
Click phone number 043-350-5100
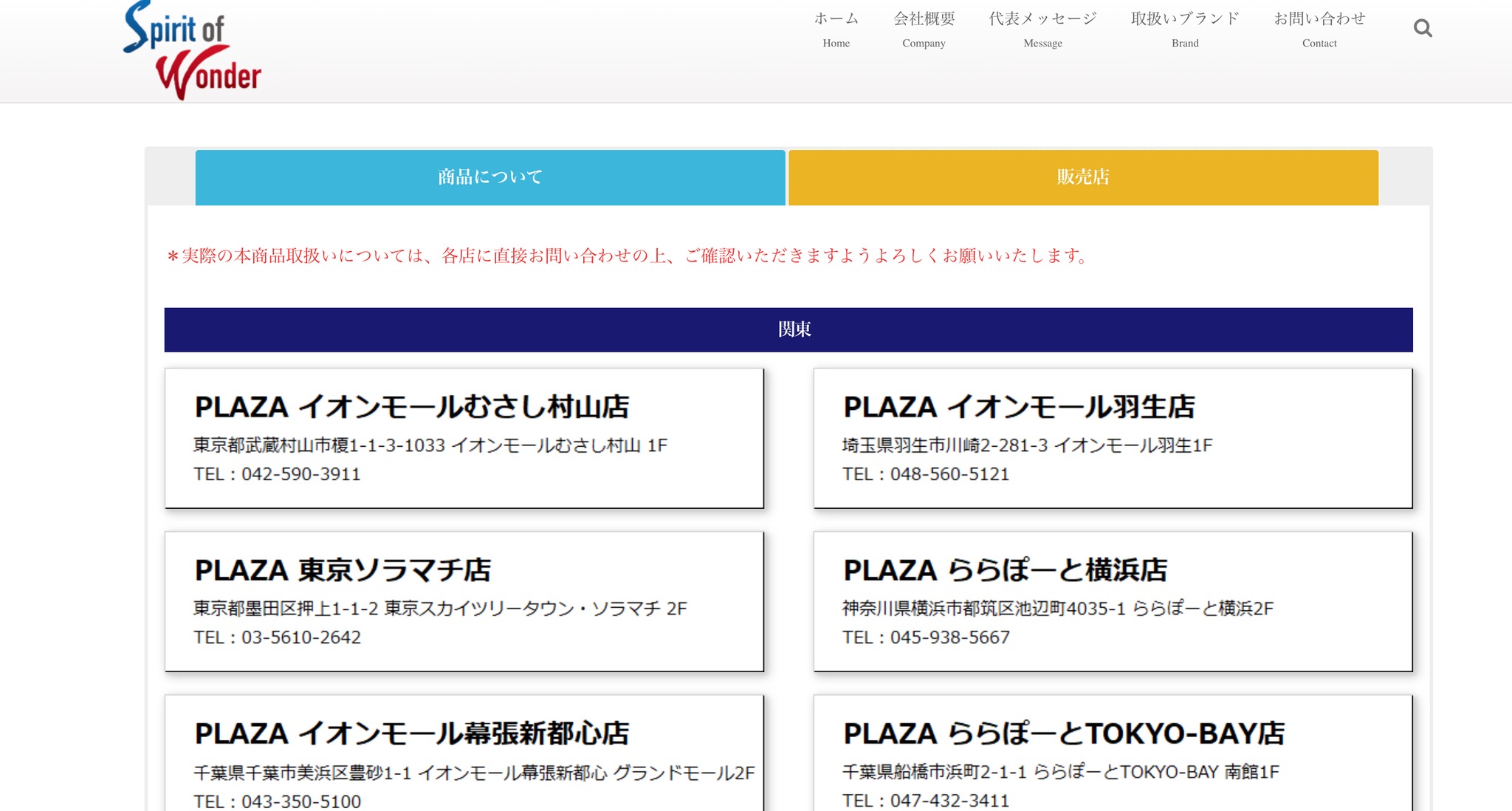pyautogui.click(x=300, y=801)
